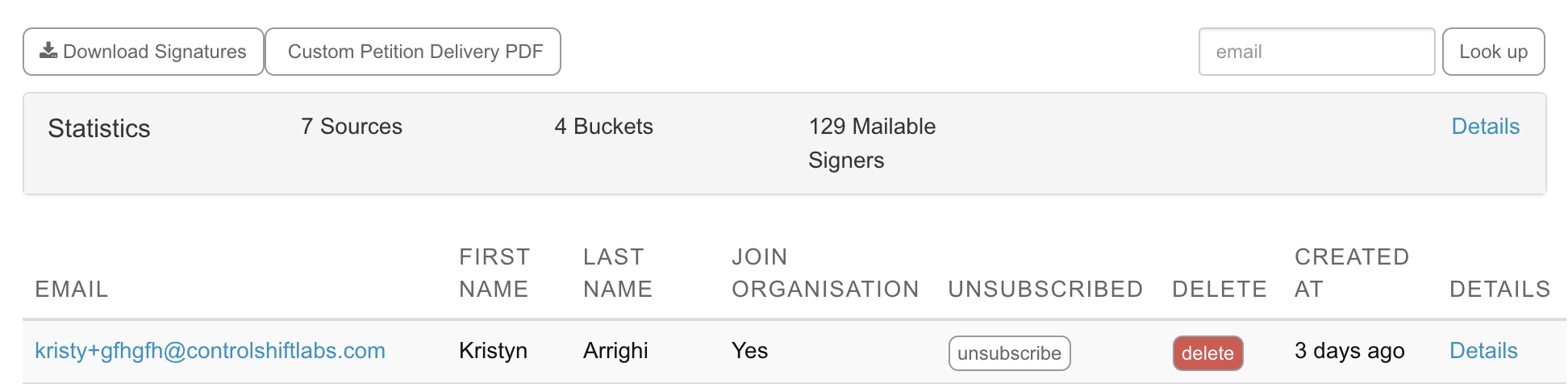The image size is (1568, 392).
Task: Click the Join Organisation column header
Action: (825, 273)
